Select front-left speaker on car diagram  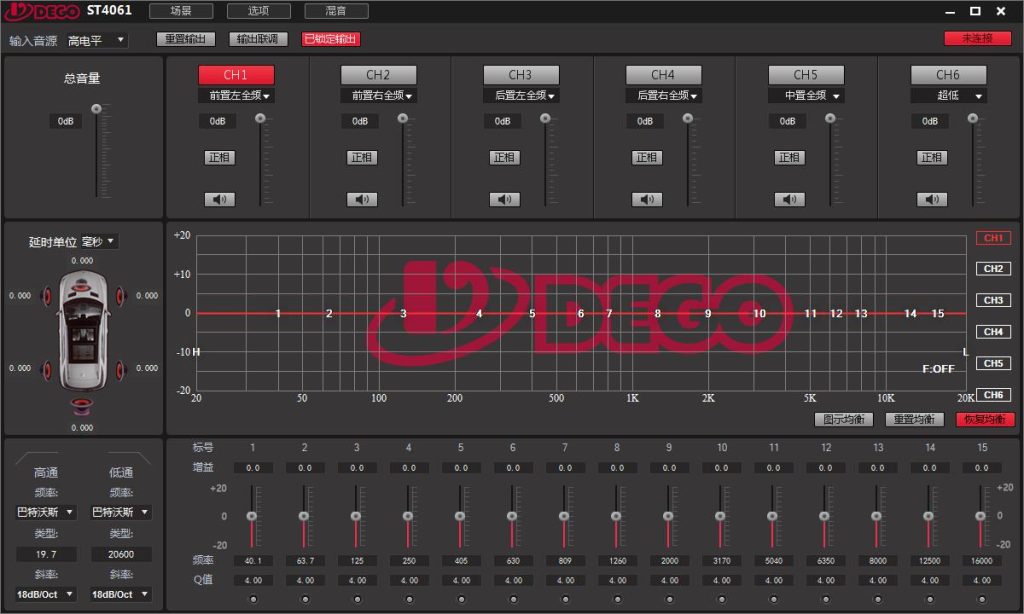click(x=47, y=296)
